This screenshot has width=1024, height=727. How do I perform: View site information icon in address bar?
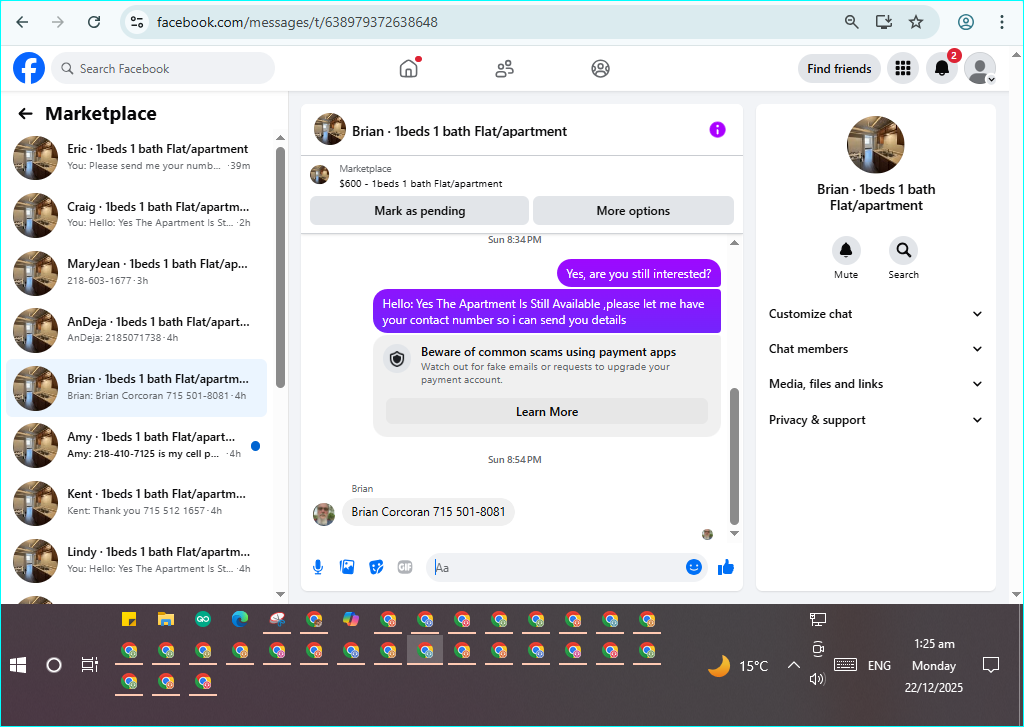pos(136,22)
